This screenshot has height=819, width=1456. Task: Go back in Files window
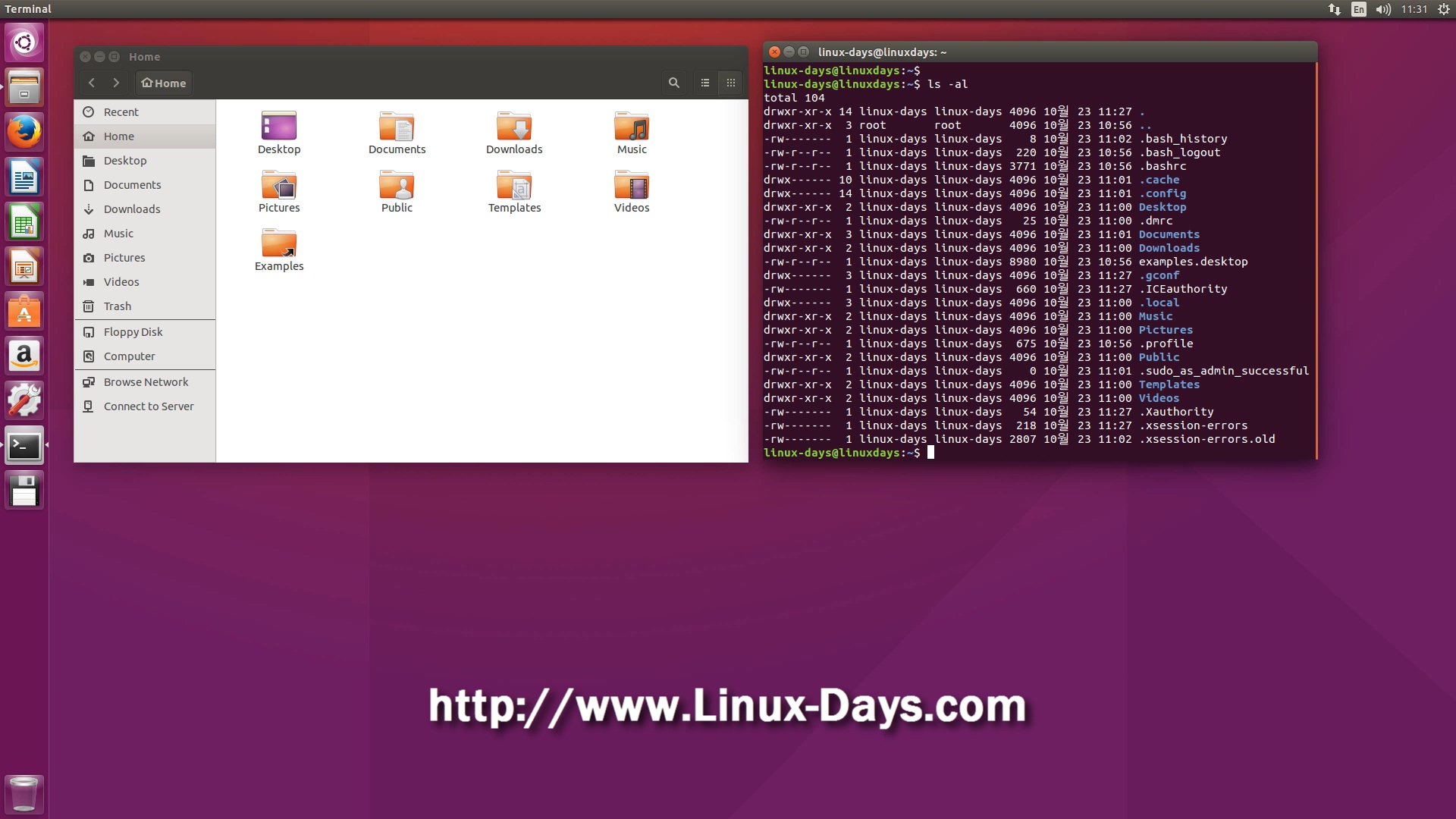point(92,83)
